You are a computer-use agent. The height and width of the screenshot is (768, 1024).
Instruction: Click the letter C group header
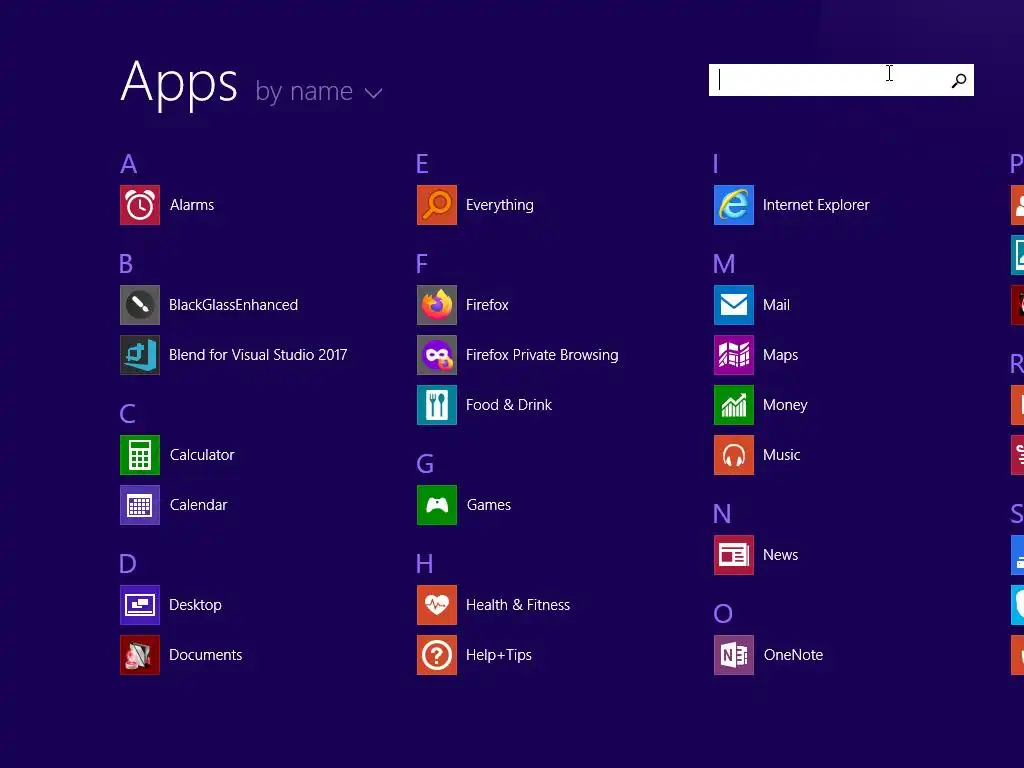click(x=127, y=414)
